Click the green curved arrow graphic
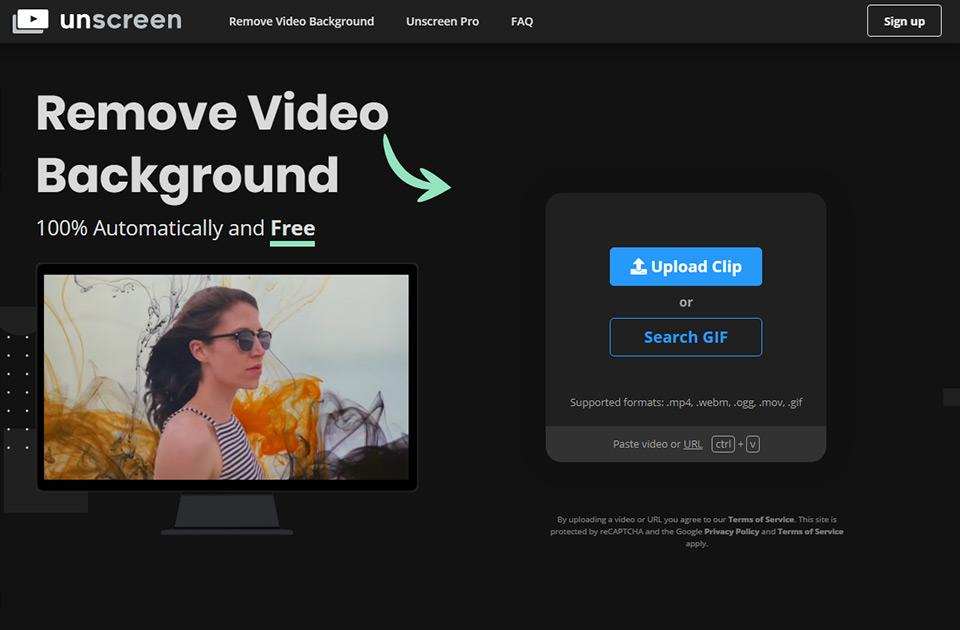Screen dimensions: 960x630 click(415, 168)
